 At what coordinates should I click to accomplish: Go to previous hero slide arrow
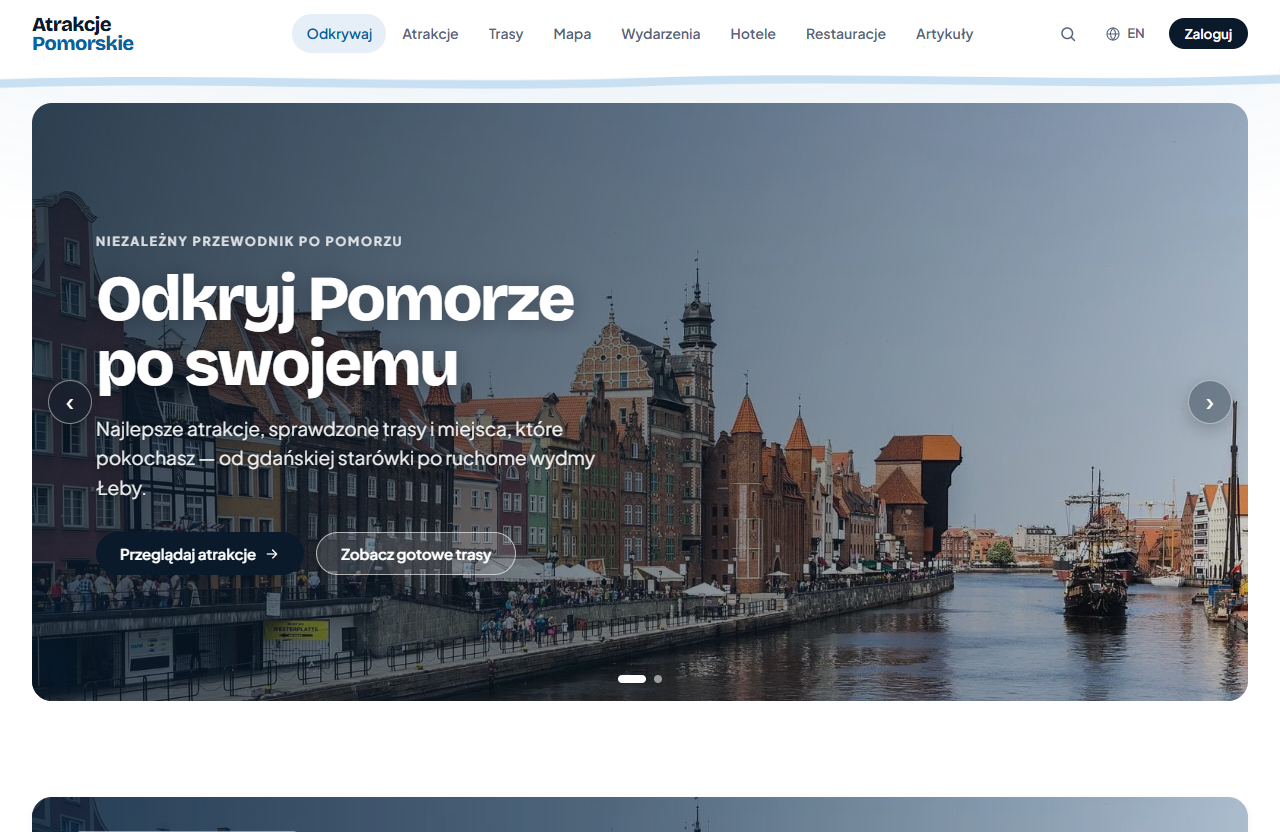70,403
